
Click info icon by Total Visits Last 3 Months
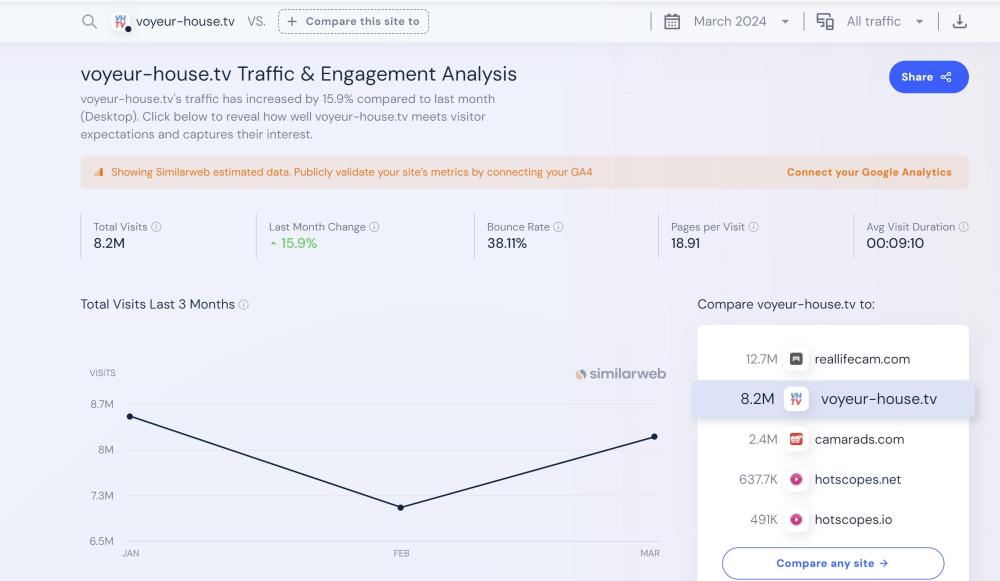tap(244, 305)
